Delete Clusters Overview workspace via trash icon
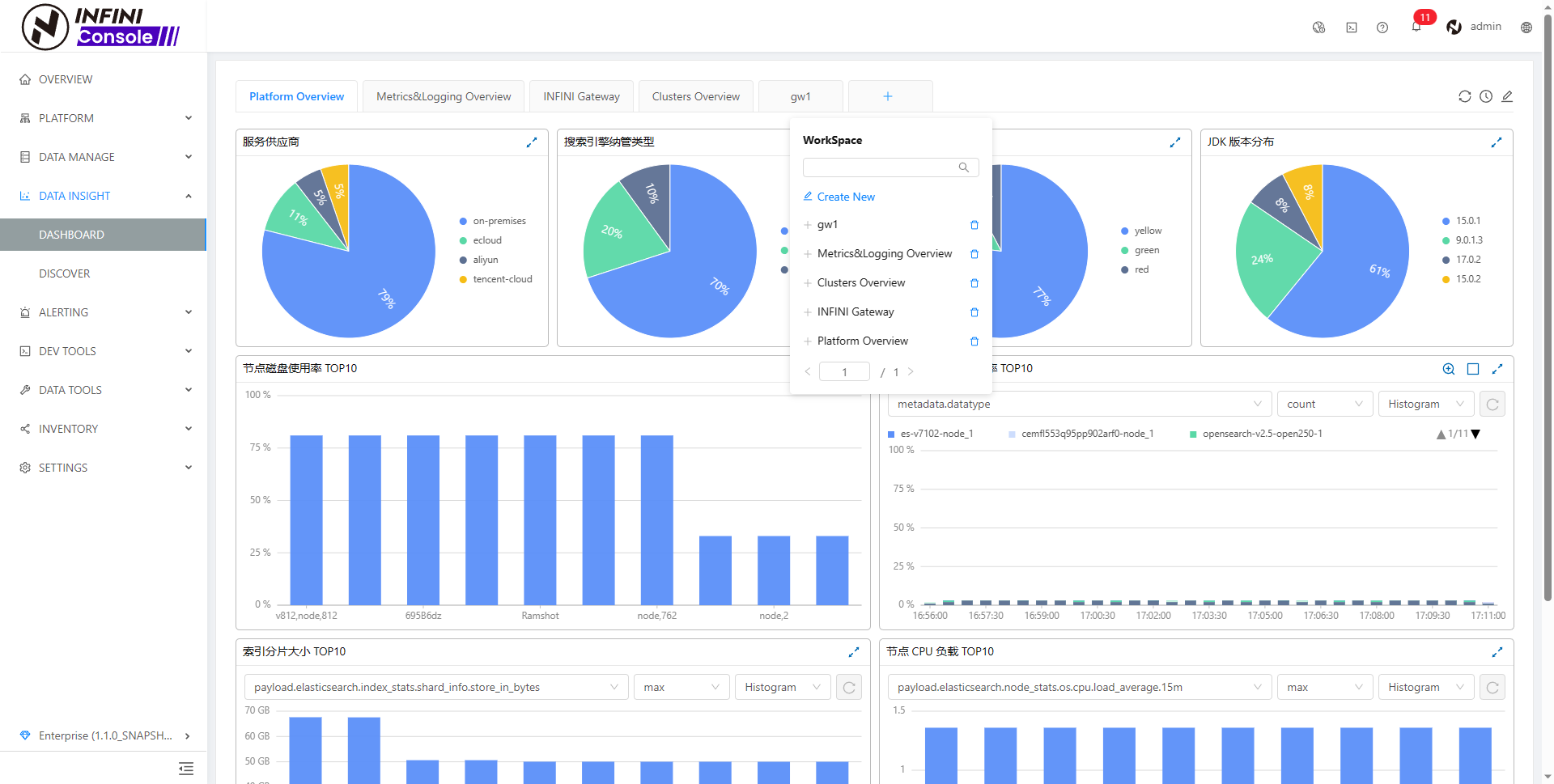Image resolution: width=1554 pixels, height=784 pixels. [x=974, y=283]
